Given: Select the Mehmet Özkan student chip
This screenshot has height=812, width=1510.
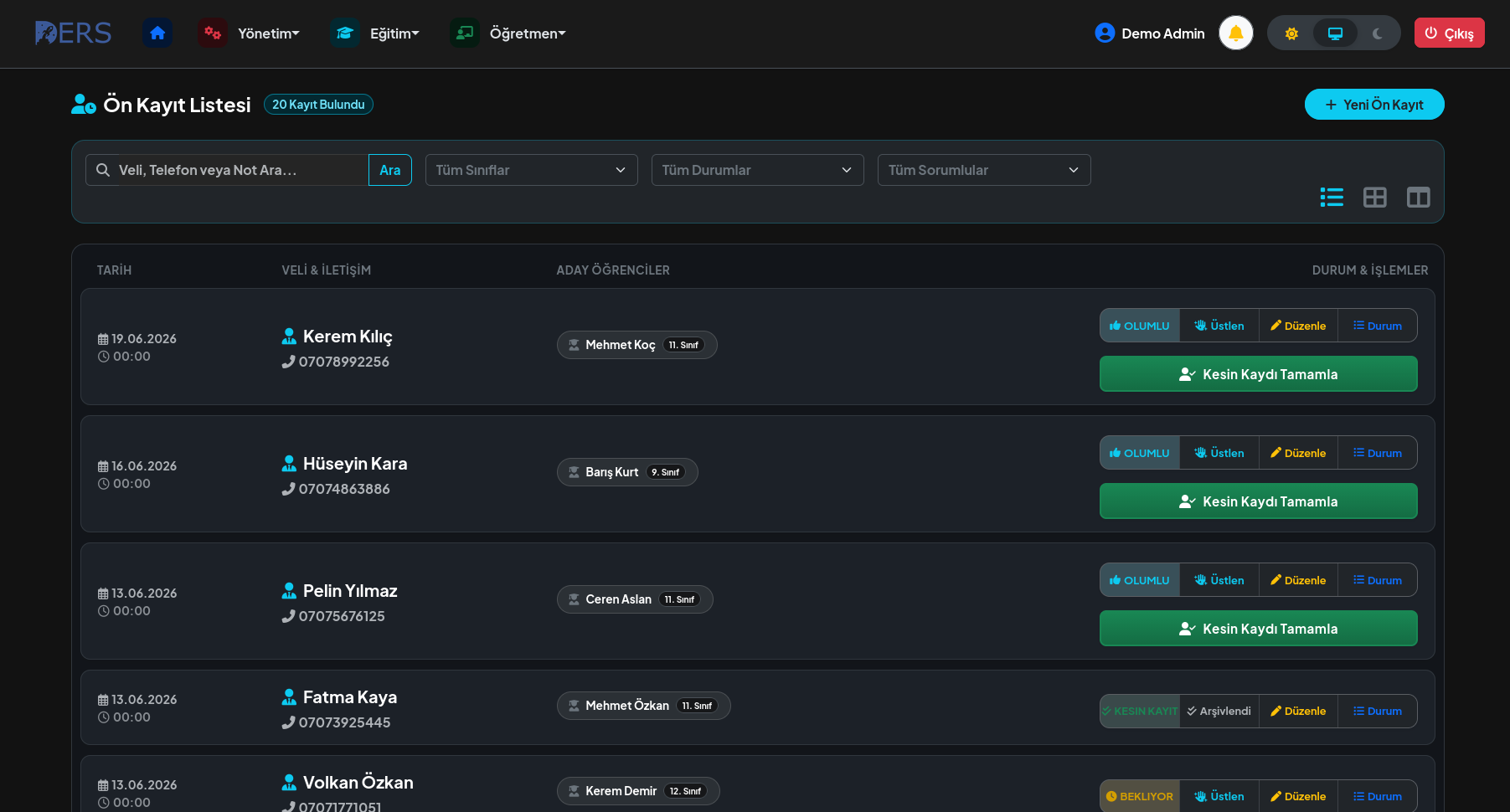Looking at the screenshot, I should [x=644, y=706].
